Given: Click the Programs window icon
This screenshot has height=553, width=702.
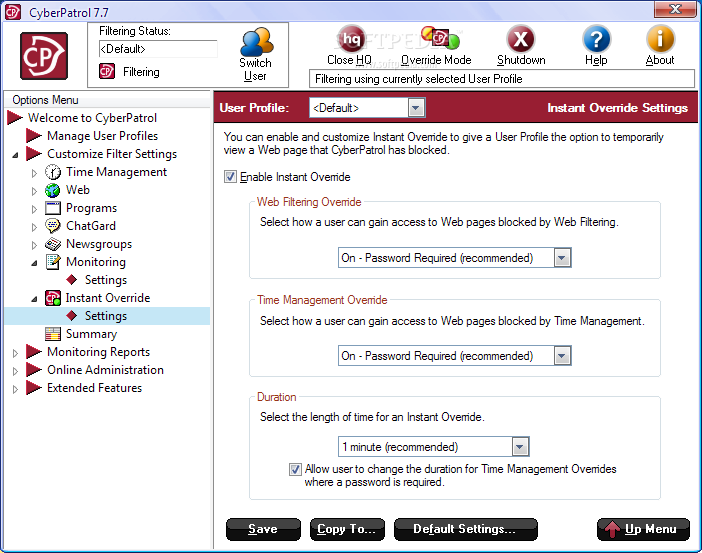Looking at the screenshot, I should tap(53, 208).
